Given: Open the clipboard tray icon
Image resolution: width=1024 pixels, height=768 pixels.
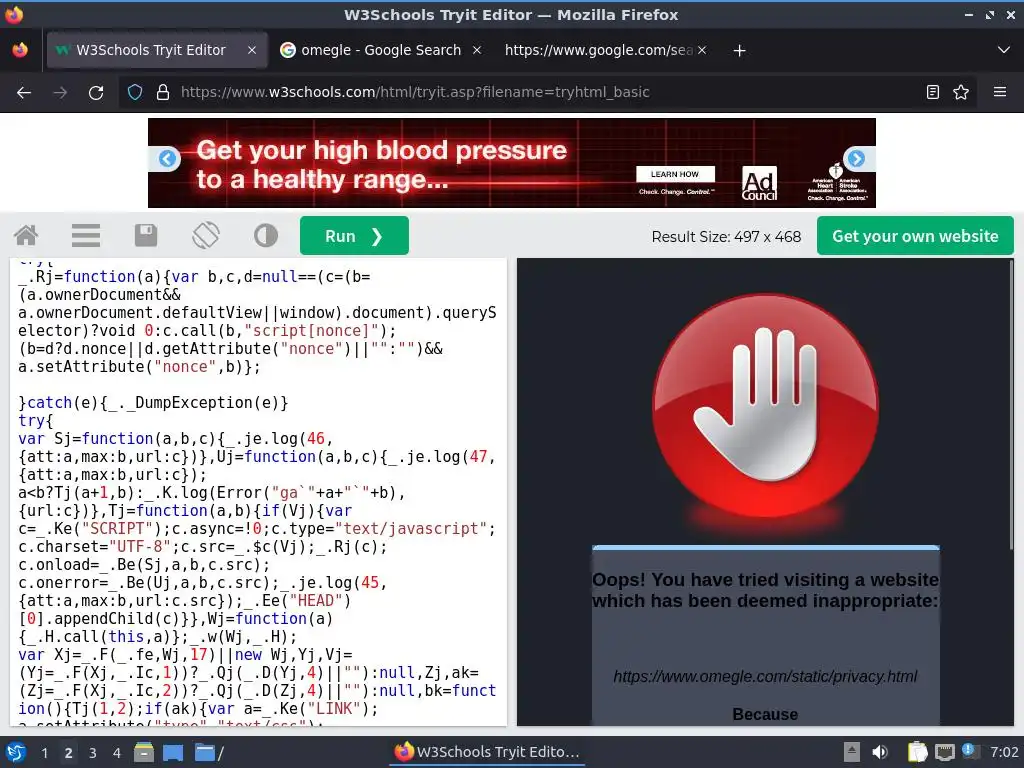Looking at the screenshot, I should [x=918, y=752].
